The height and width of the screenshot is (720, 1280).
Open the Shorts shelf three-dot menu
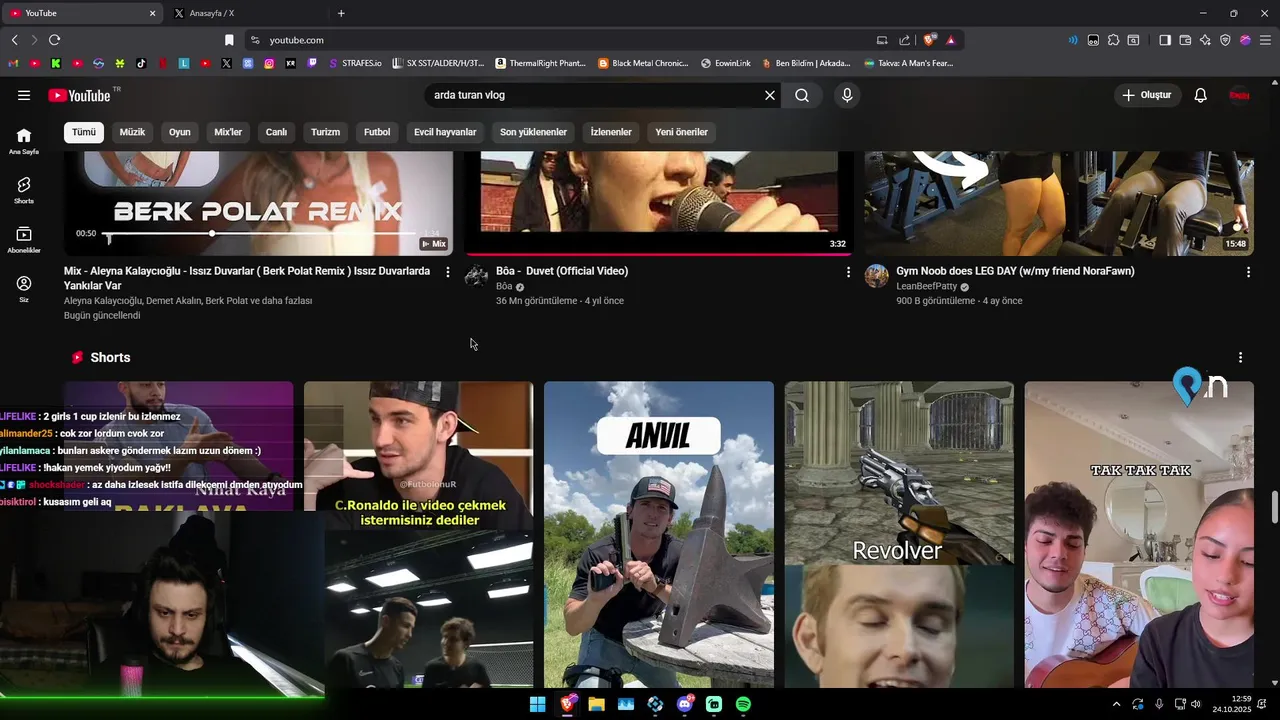[1240, 357]
